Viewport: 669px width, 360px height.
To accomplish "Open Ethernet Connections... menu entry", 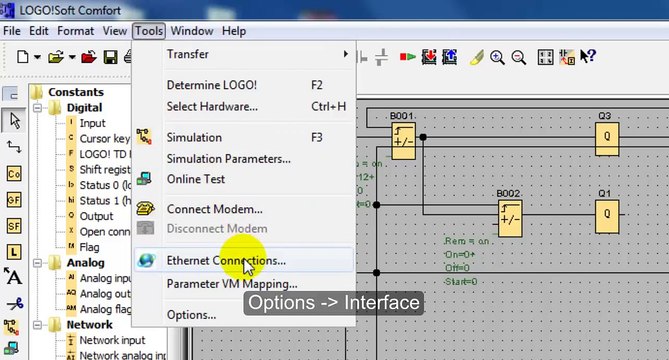I will (244, 260).
